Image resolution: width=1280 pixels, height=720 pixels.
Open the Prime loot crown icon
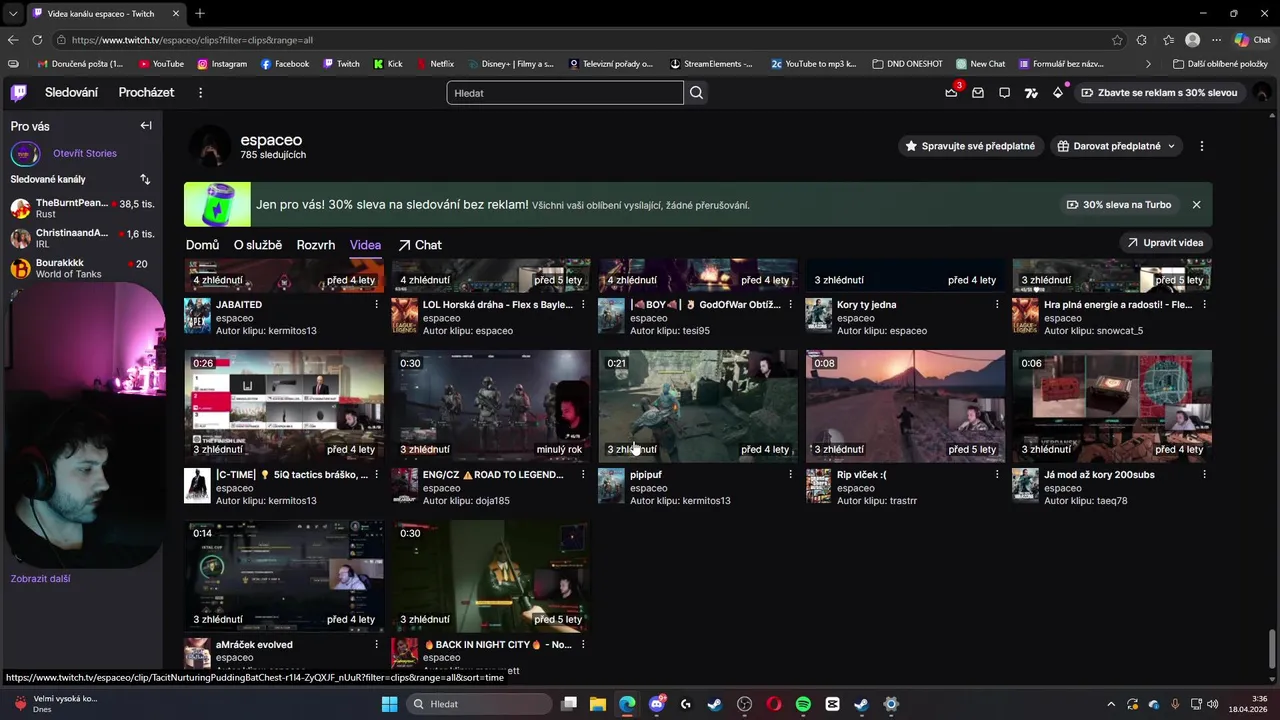[951, 93]
